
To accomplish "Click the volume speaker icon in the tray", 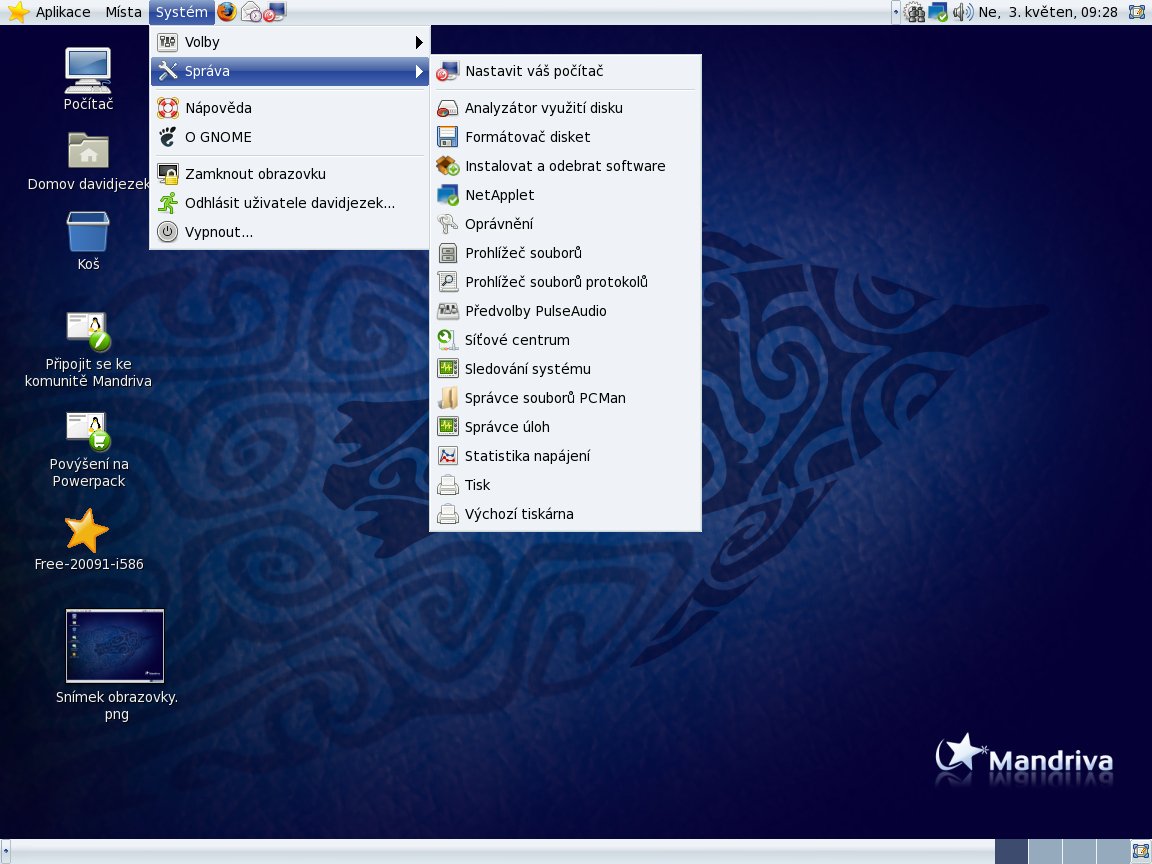I will click(962, 12).
